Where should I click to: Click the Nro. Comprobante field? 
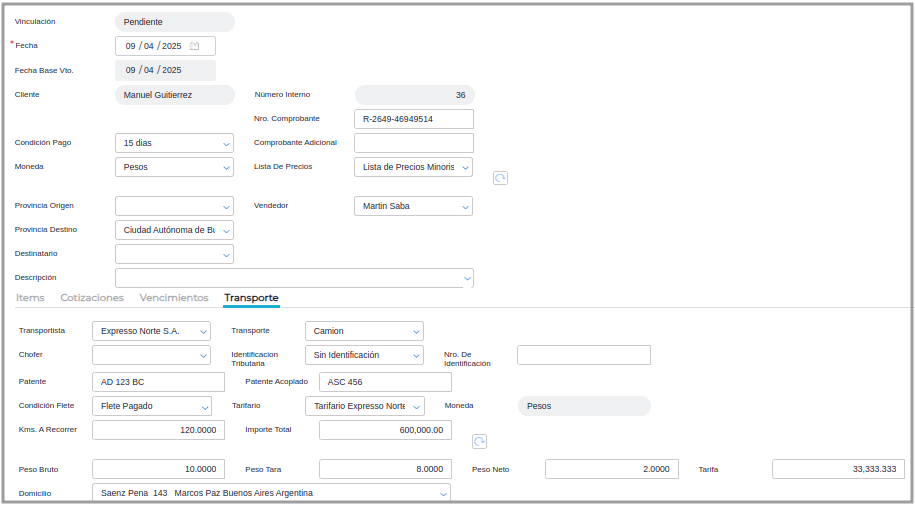pyautogui.click(x=414, y=119)
